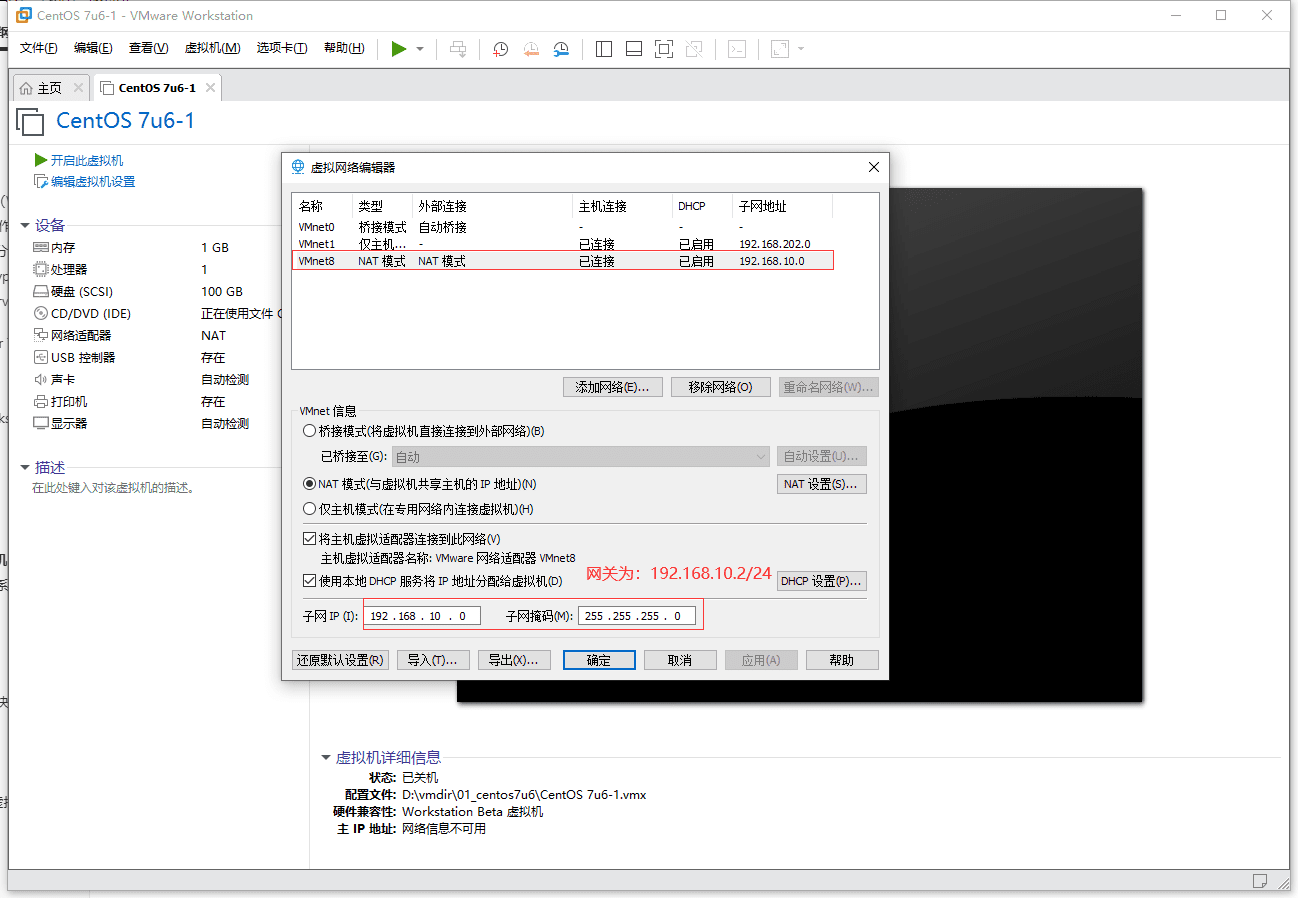Click the 硬盘 (SCSI) disk icon
The image size is (1298, 898).
coord(41,291)
